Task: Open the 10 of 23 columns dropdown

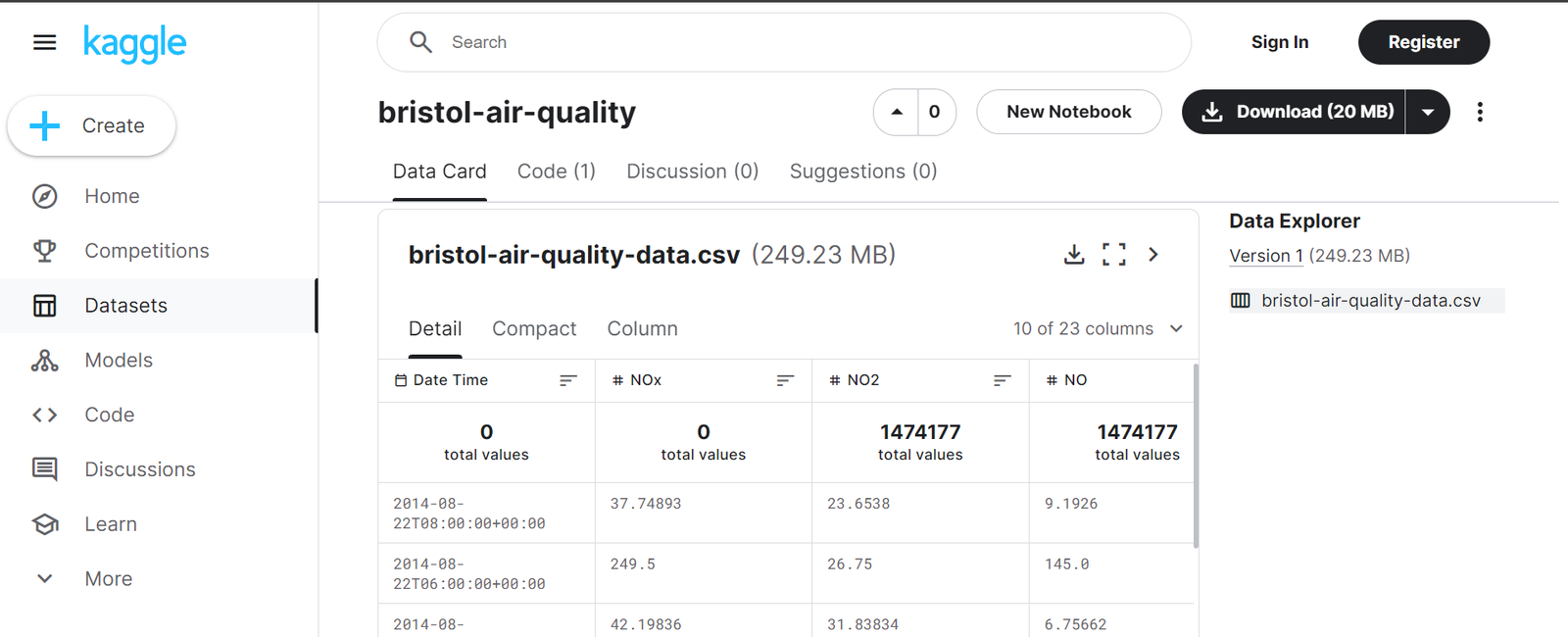Action: pyautogui.click(x=1098, y=329)
